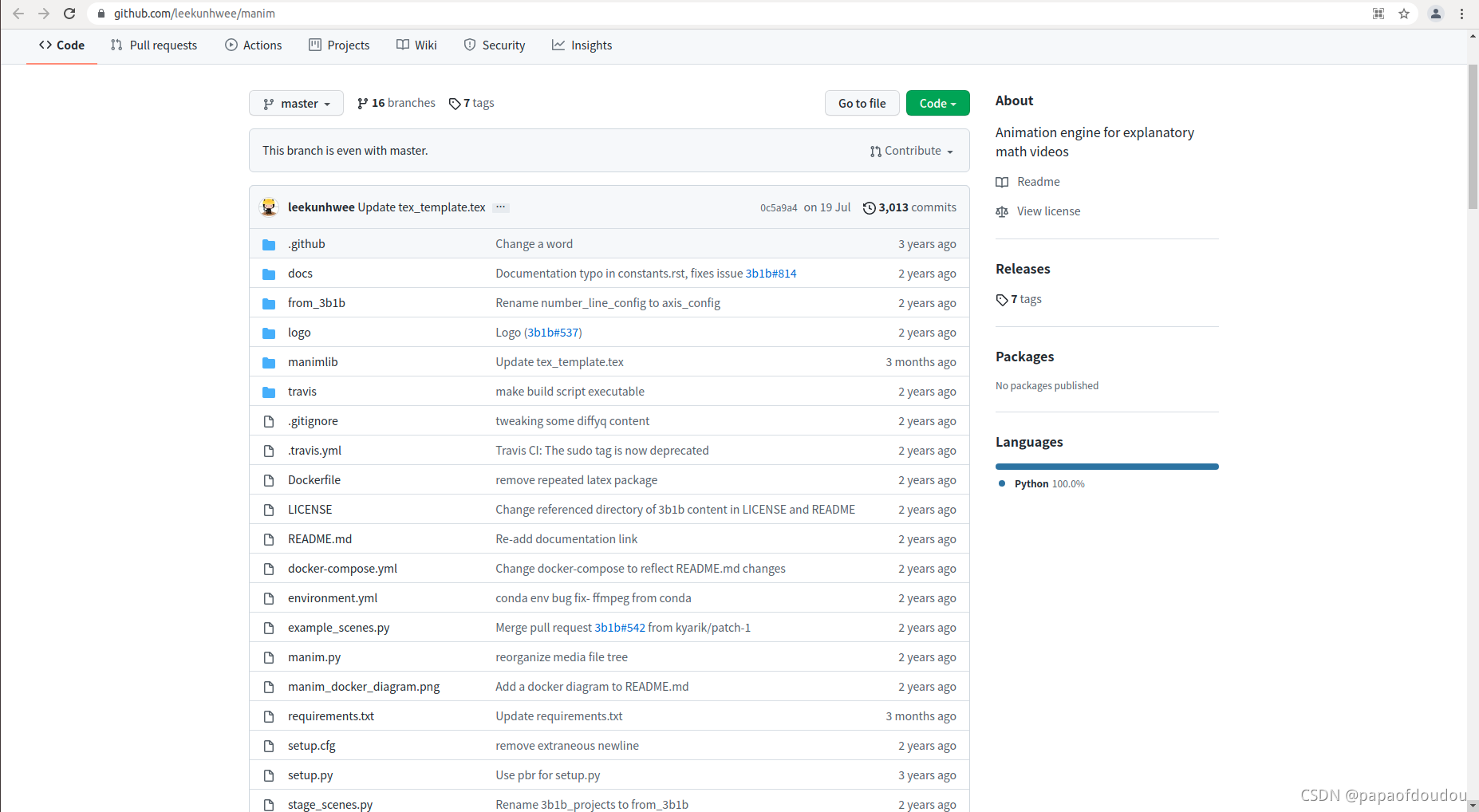Image resolution: width=1479 pixels, height=812 pixels.
Task: Open the Code tab
Action: click(61, 45)
